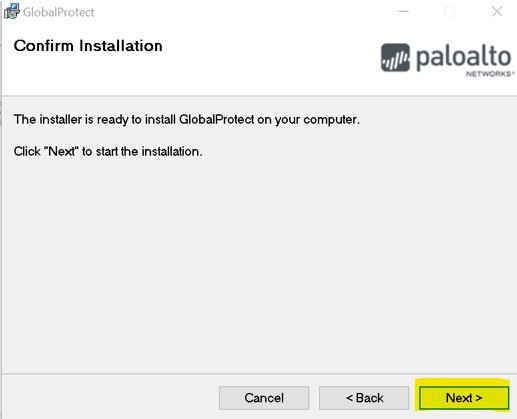The image size is (517, 419).
Task: Click the GlobalProtect installer icon in title bar
Action: (x=12, y=11)
